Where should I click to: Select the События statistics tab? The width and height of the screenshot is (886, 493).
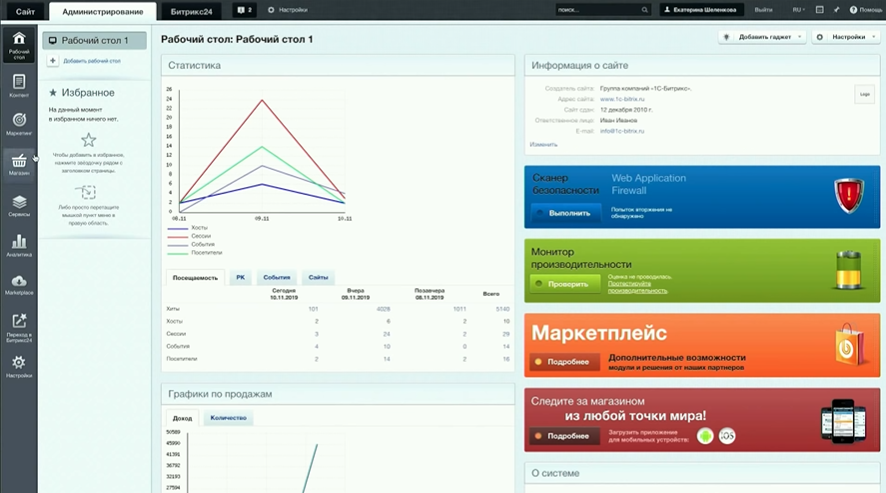[x=276, y=277]
